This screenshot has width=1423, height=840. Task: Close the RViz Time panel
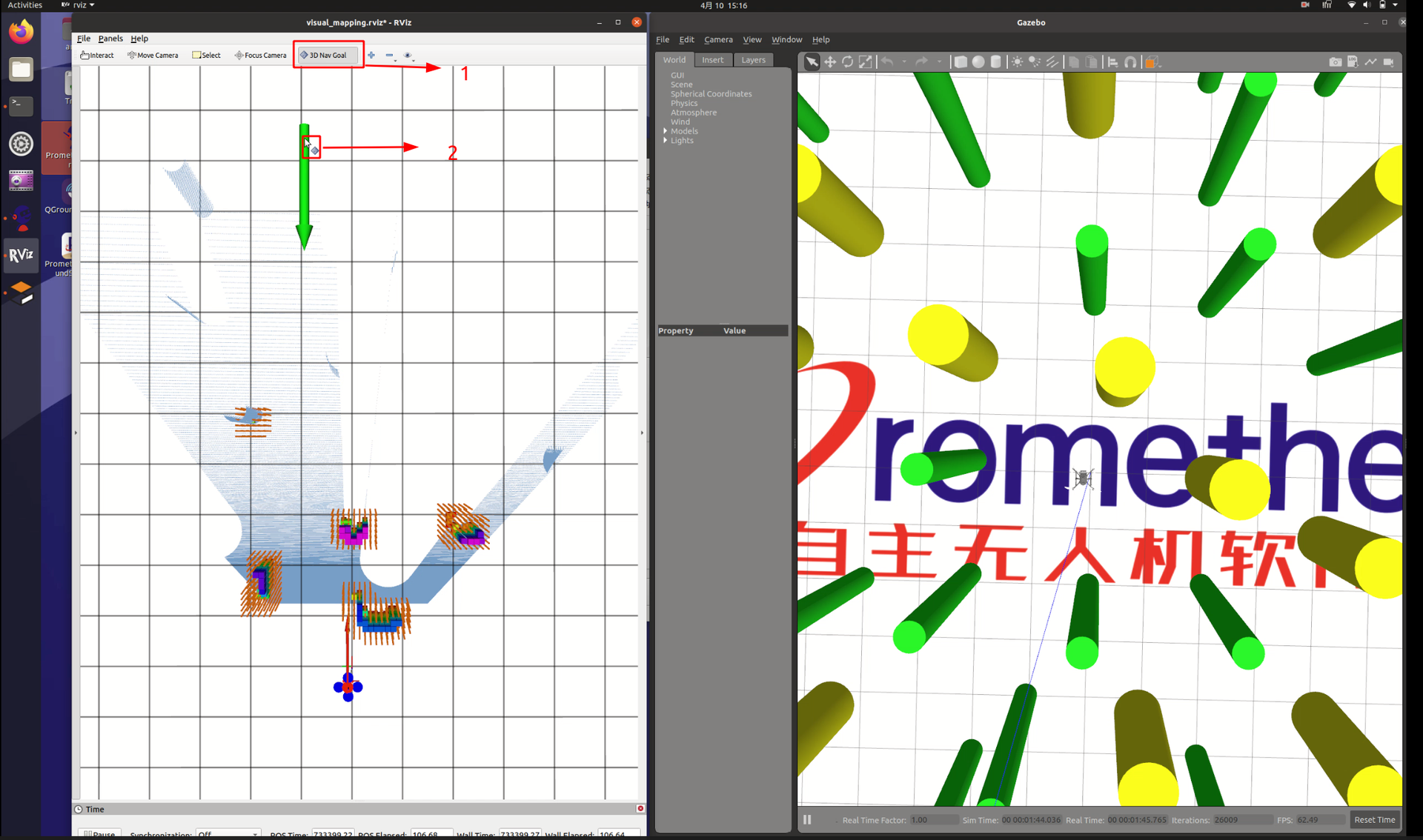click(x=640, y=808)
